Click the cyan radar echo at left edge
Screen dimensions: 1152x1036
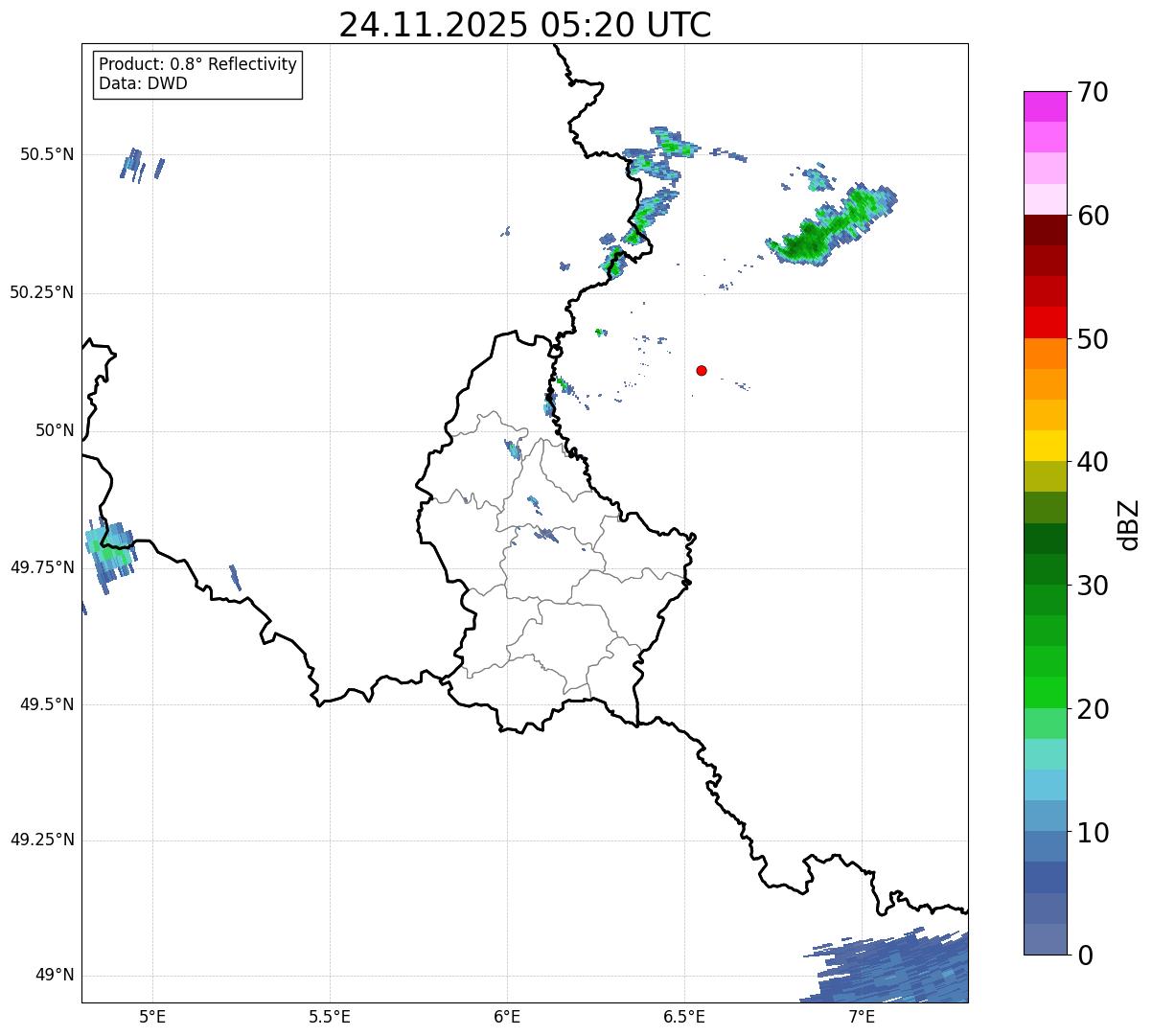[x=107, y=551]
